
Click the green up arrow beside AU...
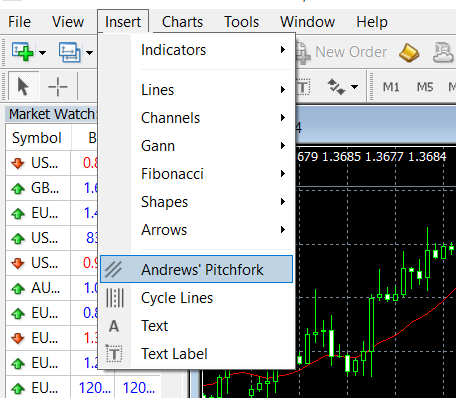[18, 289]
